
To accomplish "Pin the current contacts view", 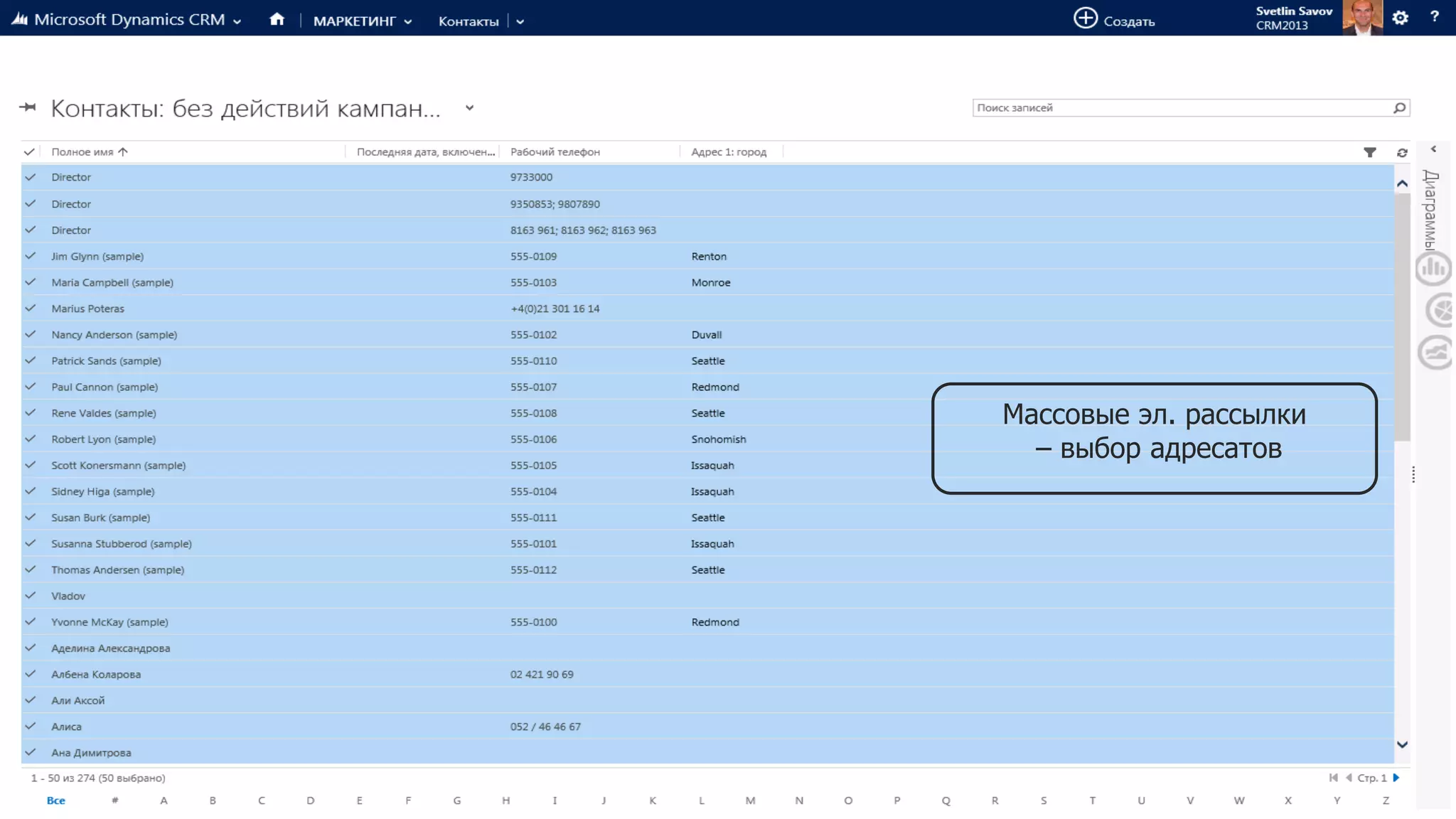I will pos(28,107).
